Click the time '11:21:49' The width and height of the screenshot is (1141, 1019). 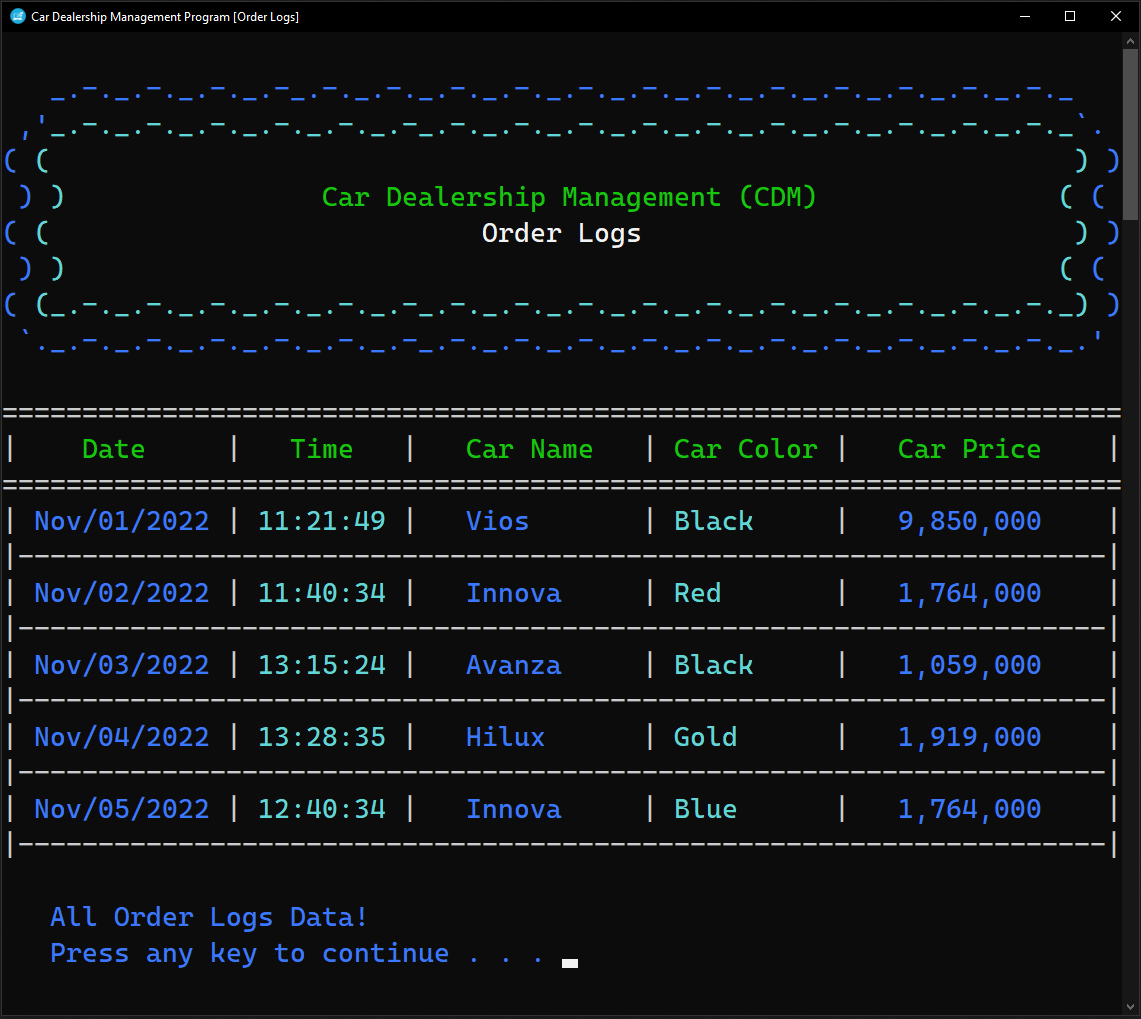[322, 521]
